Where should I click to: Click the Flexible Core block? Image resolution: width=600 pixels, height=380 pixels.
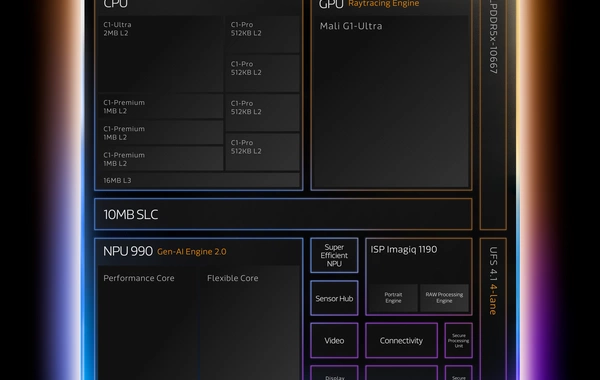coord(249,323)
